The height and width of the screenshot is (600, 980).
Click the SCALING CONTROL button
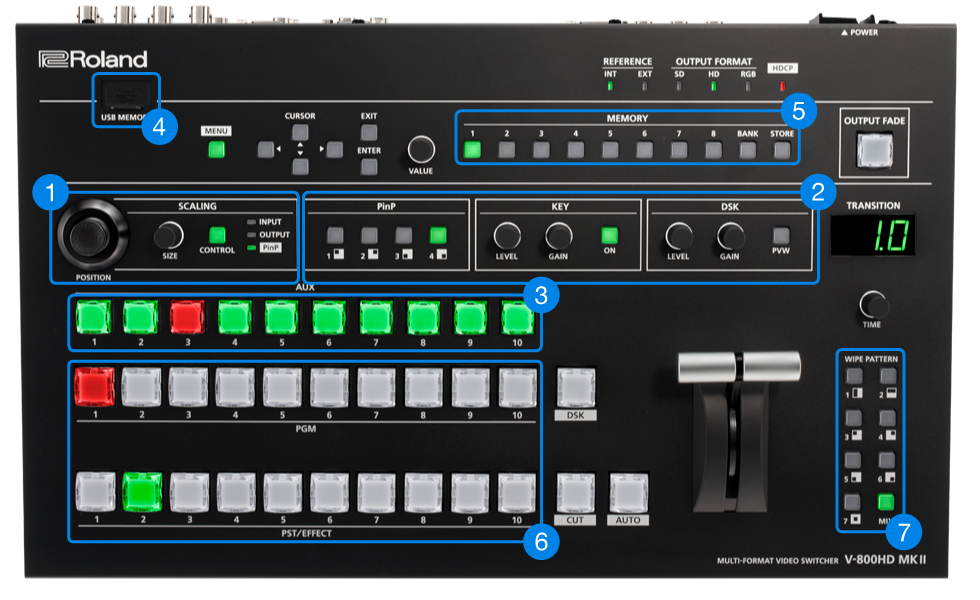coord(217,235)
